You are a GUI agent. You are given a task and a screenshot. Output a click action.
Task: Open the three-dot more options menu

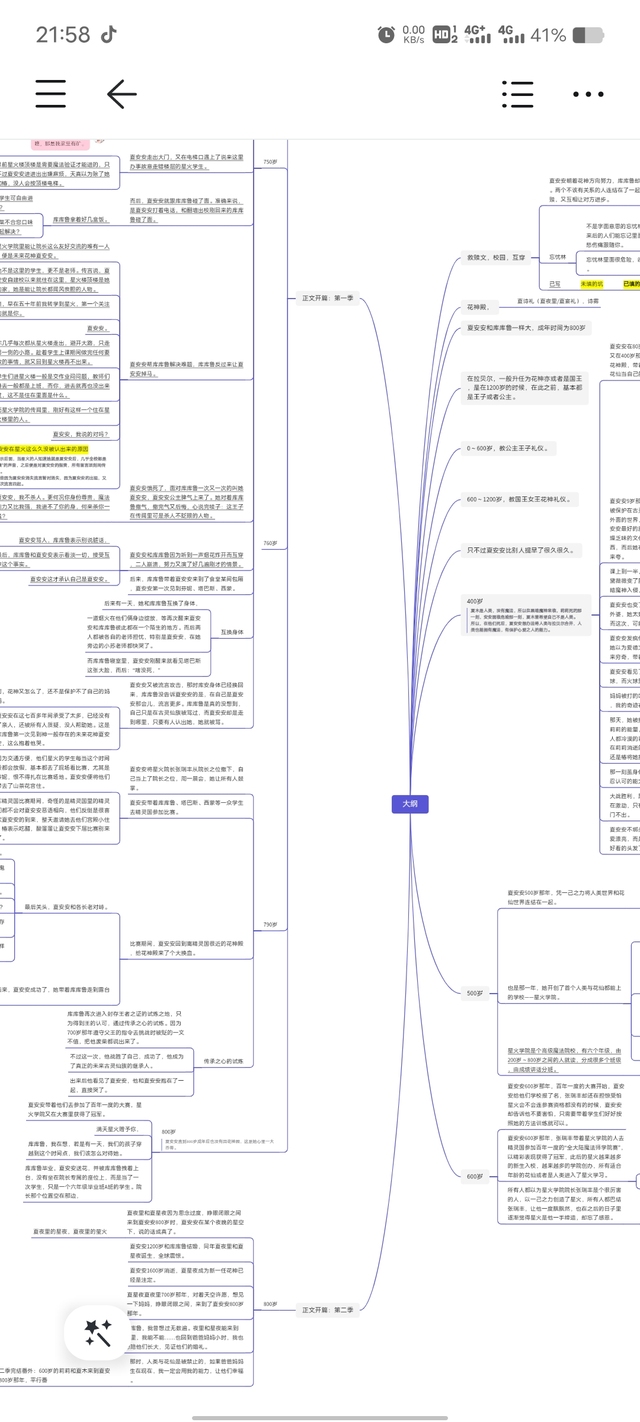click(x=588, y=94)
